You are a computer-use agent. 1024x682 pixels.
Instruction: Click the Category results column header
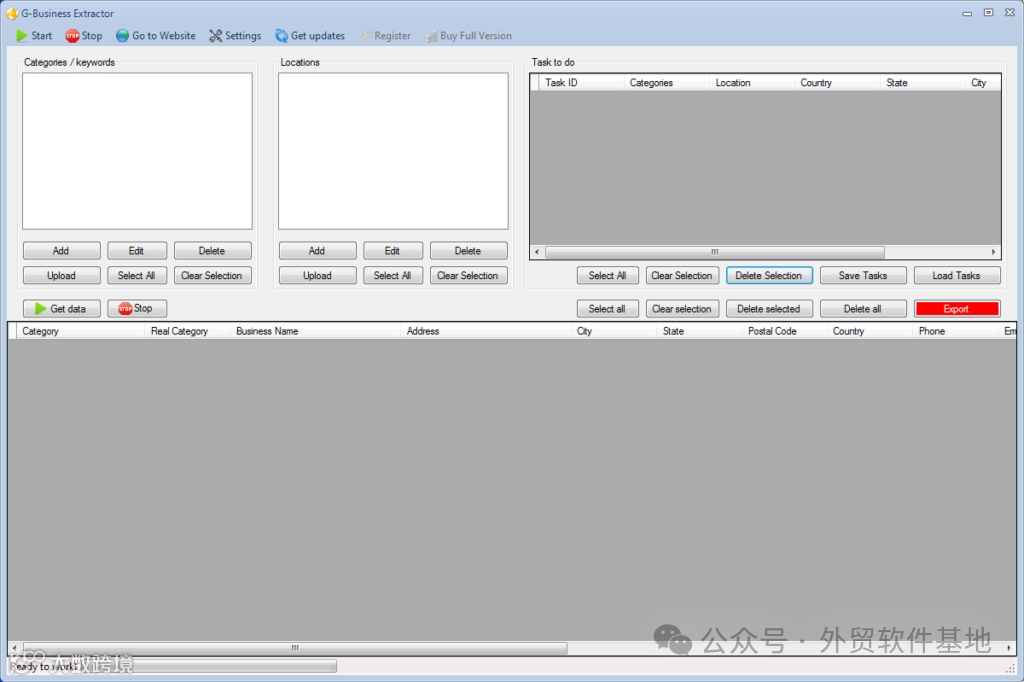[x=80, y=331]
